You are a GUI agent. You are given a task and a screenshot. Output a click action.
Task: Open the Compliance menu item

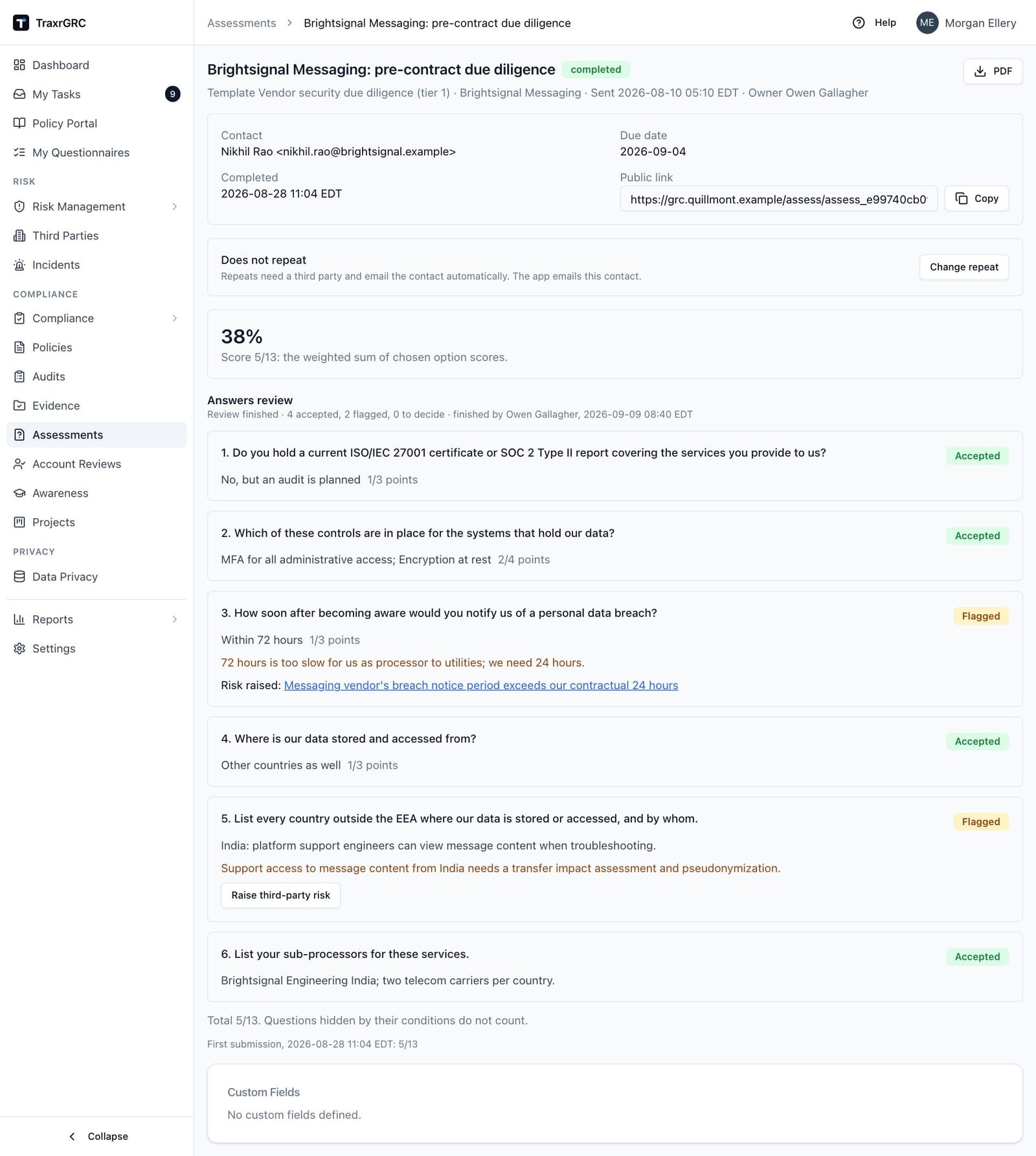[x=96, y=318]
